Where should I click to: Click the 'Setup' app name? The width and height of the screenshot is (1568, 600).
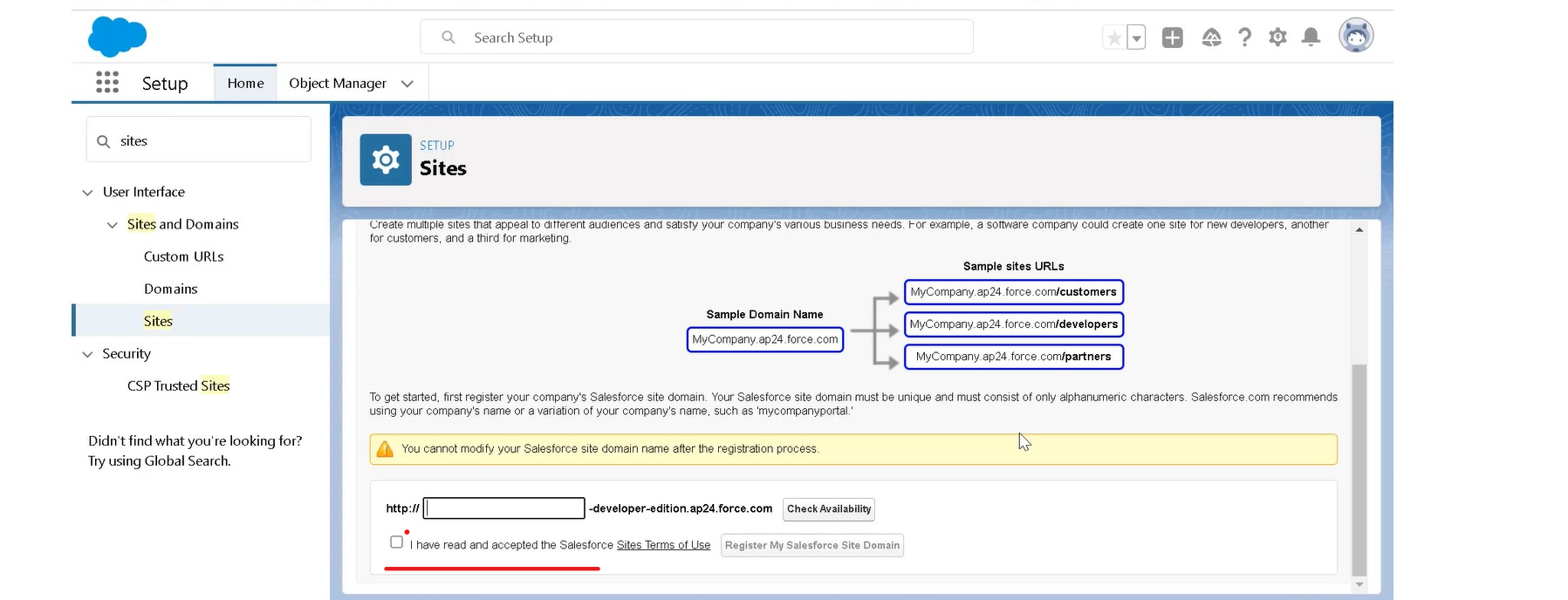click(165, 83)
